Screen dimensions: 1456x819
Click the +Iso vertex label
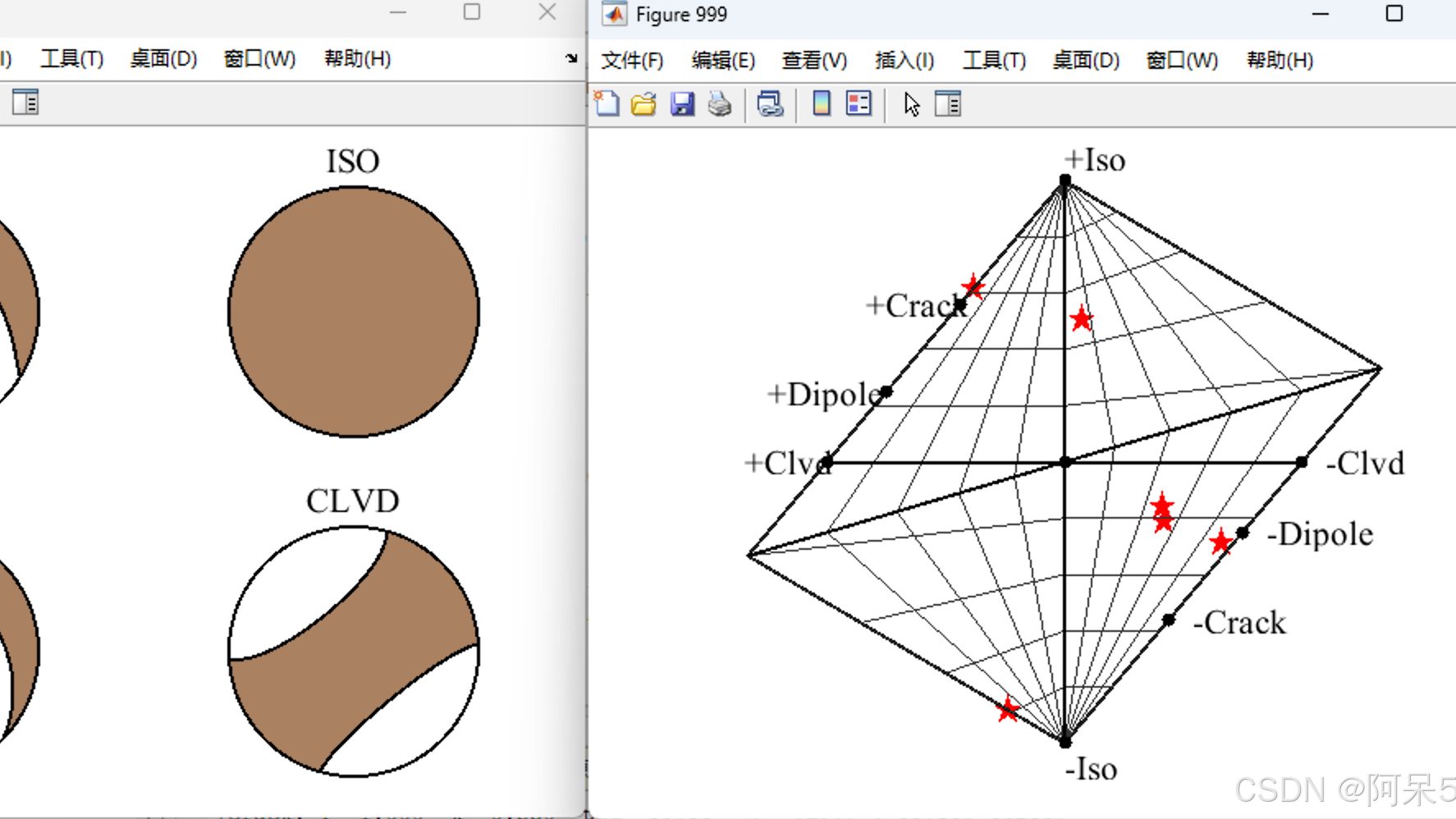pyautogui.click(x=1094, y=161)
